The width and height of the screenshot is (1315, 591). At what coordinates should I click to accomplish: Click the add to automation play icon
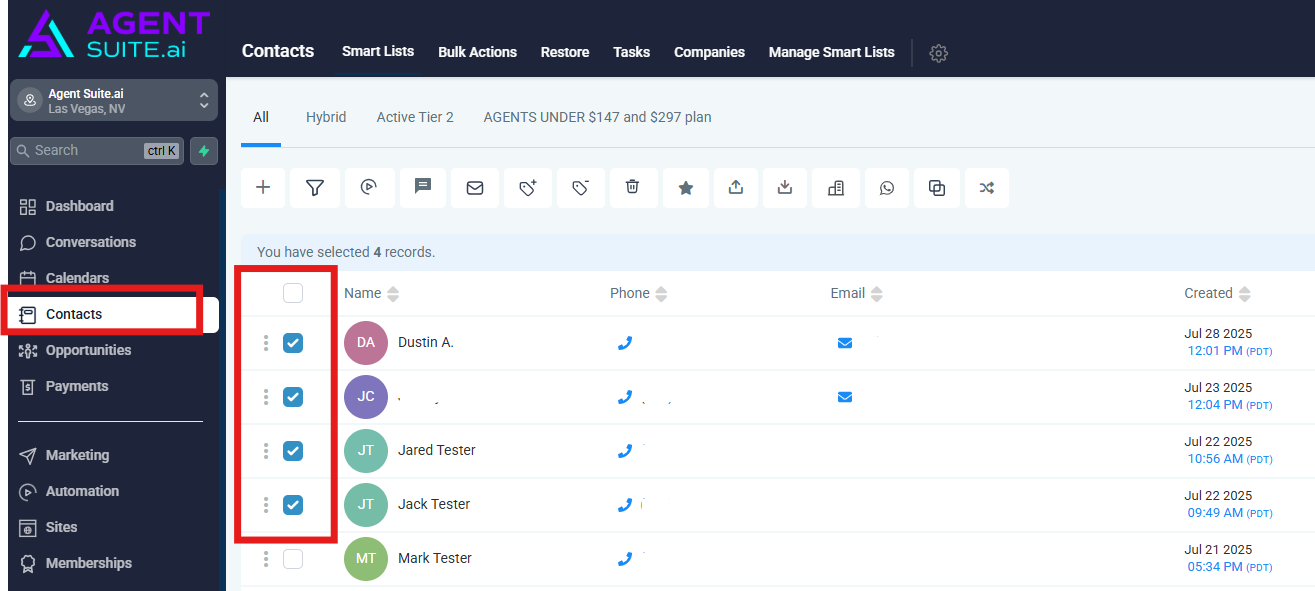369,188
